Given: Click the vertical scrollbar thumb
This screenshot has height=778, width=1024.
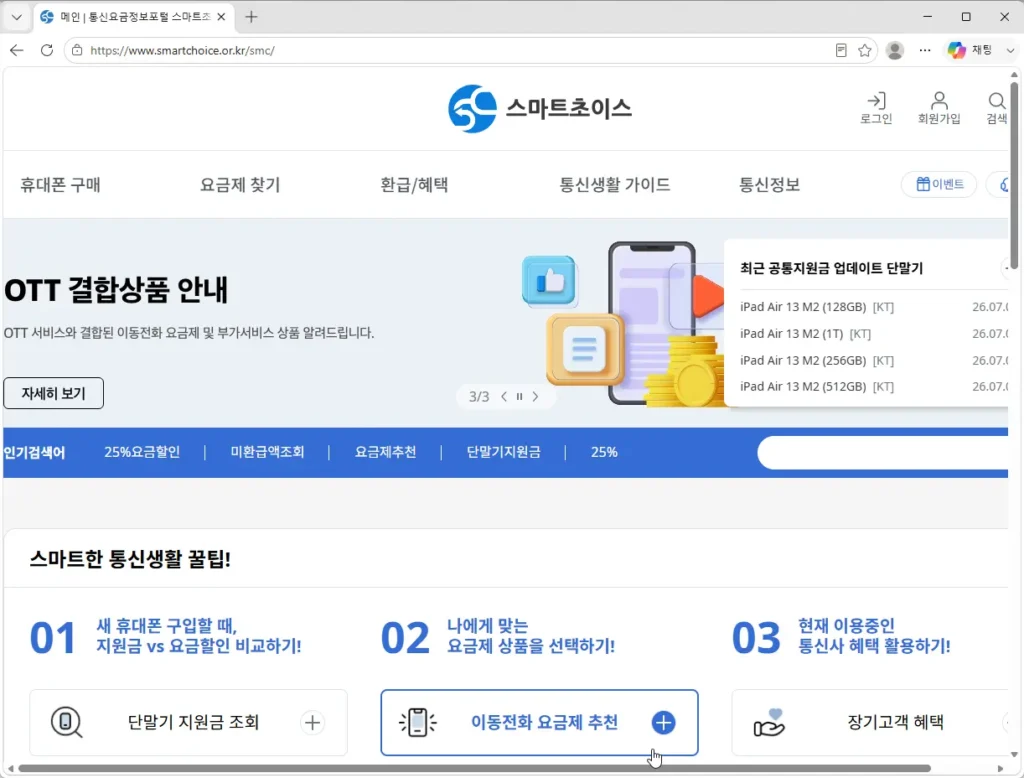Looking at the screenshot, I should click(1014, 175).
